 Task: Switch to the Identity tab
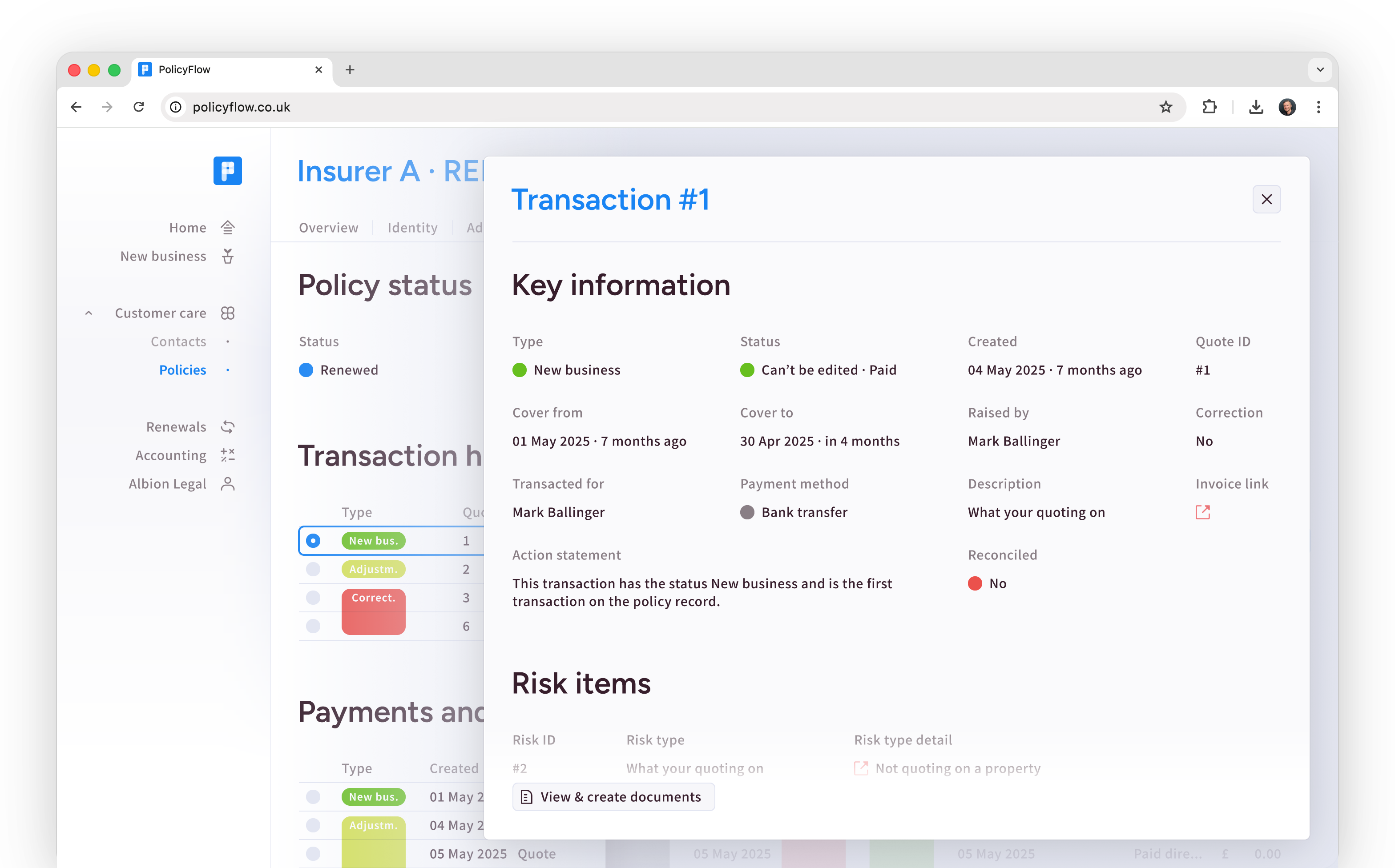(x=412, y=227)
